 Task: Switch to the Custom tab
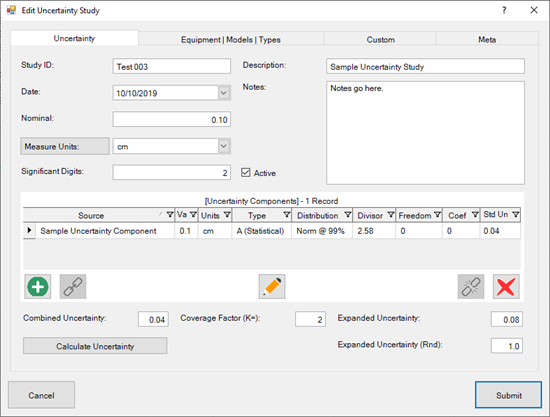(x=381, y=40)
